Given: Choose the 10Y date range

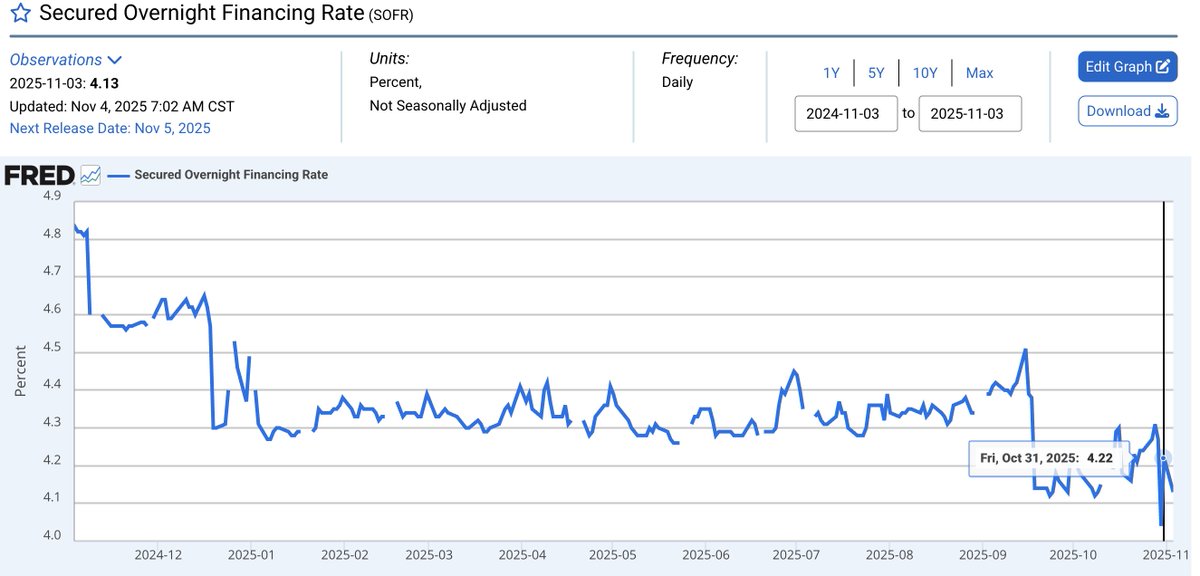Looking at the screenshot, I should [925, 73].
